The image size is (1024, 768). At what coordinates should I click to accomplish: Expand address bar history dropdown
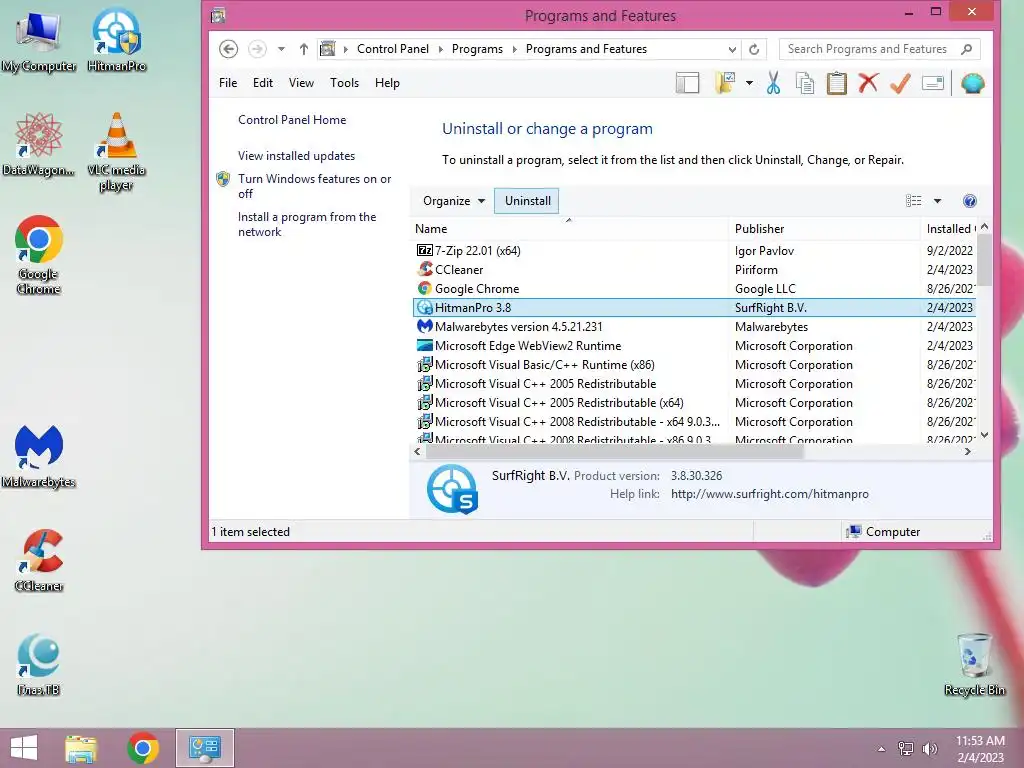(x=732, y=49)
